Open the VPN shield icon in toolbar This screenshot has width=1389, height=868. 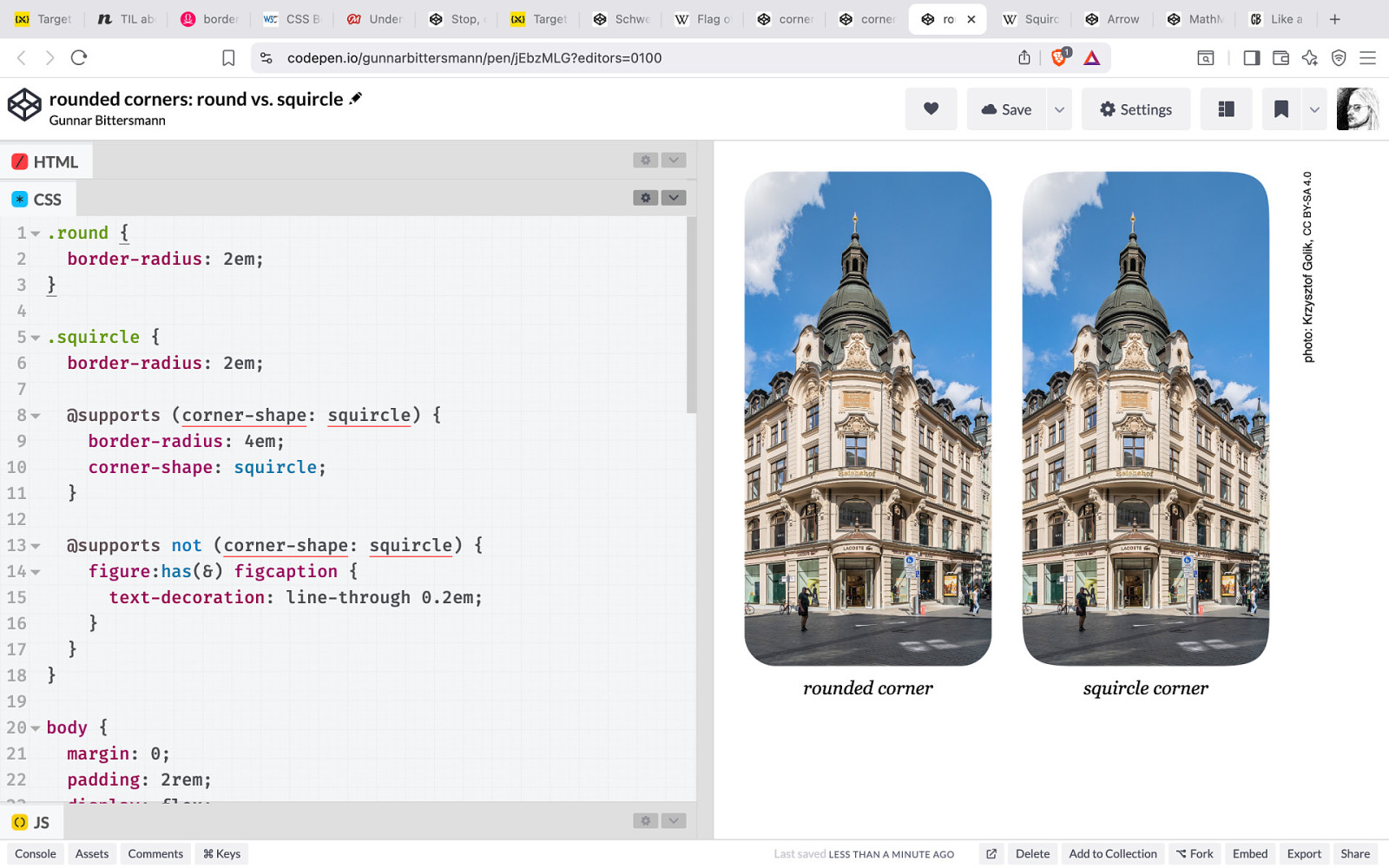1339,58
